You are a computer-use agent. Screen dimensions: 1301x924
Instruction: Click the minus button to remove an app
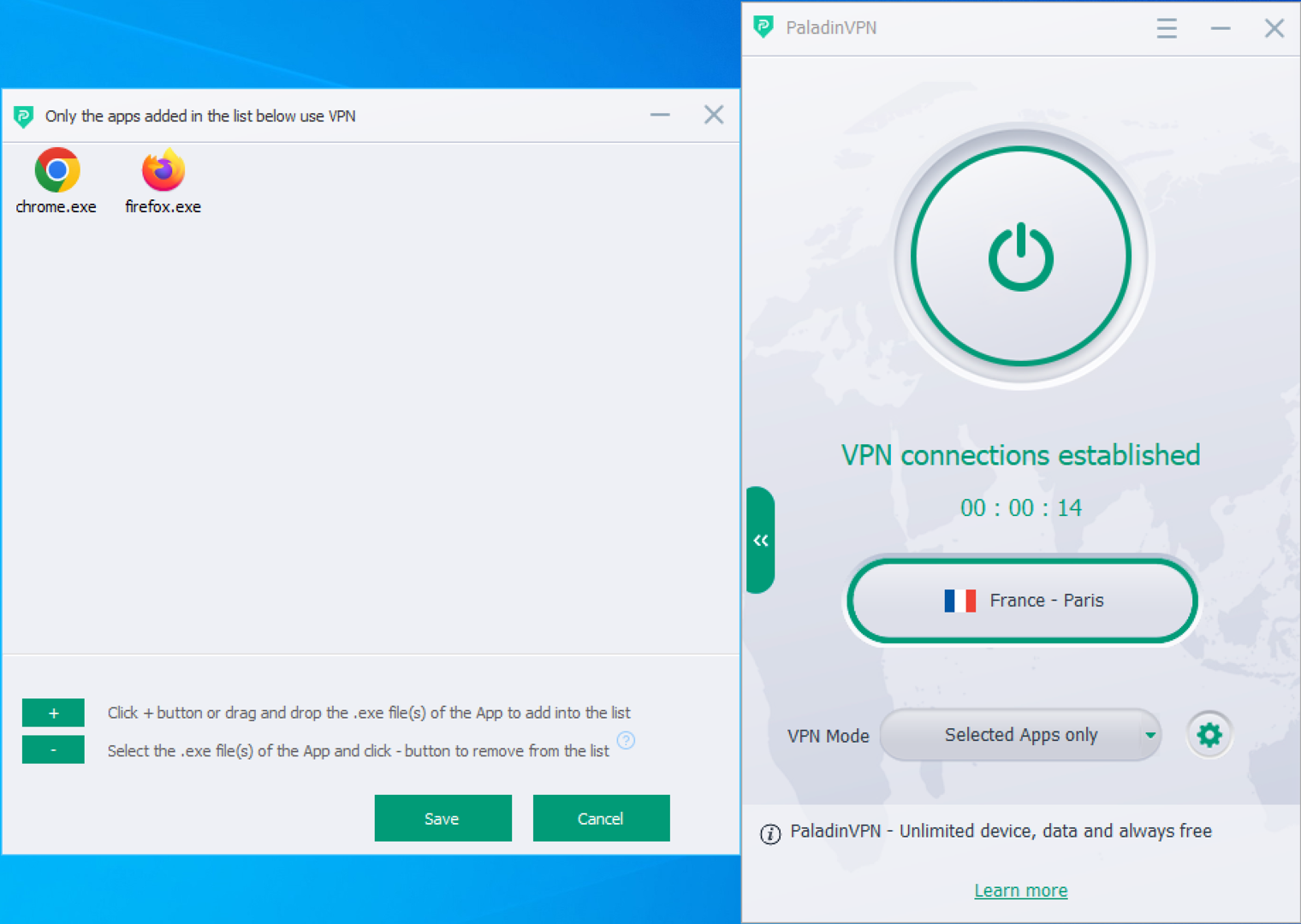(x=53, y=750)
